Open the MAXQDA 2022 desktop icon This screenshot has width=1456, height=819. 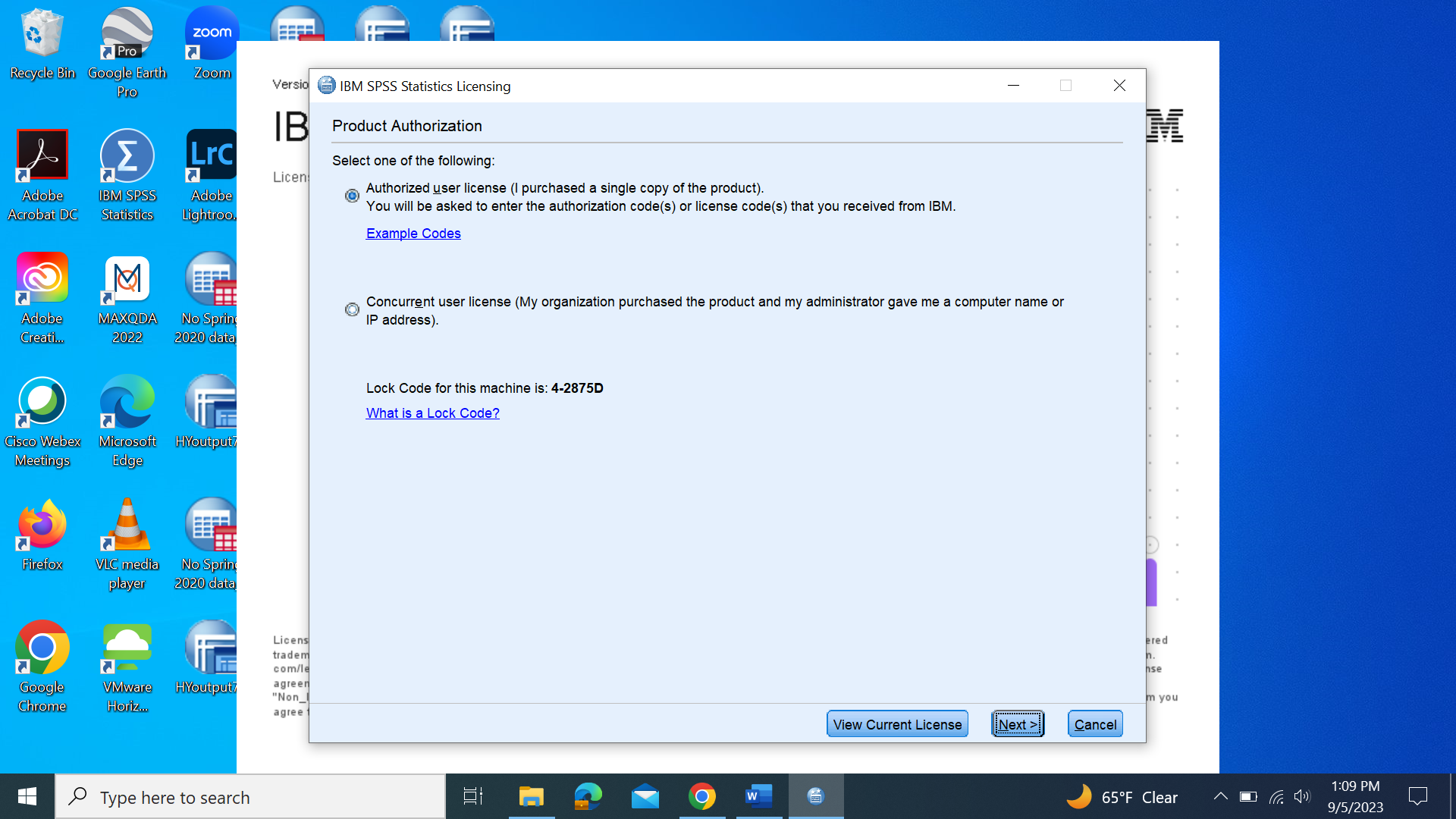[x=127, y=299]
